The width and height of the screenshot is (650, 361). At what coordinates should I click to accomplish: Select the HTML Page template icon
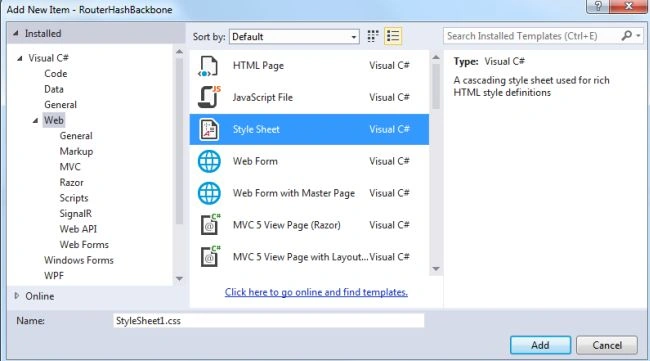[x=208, y=66]
